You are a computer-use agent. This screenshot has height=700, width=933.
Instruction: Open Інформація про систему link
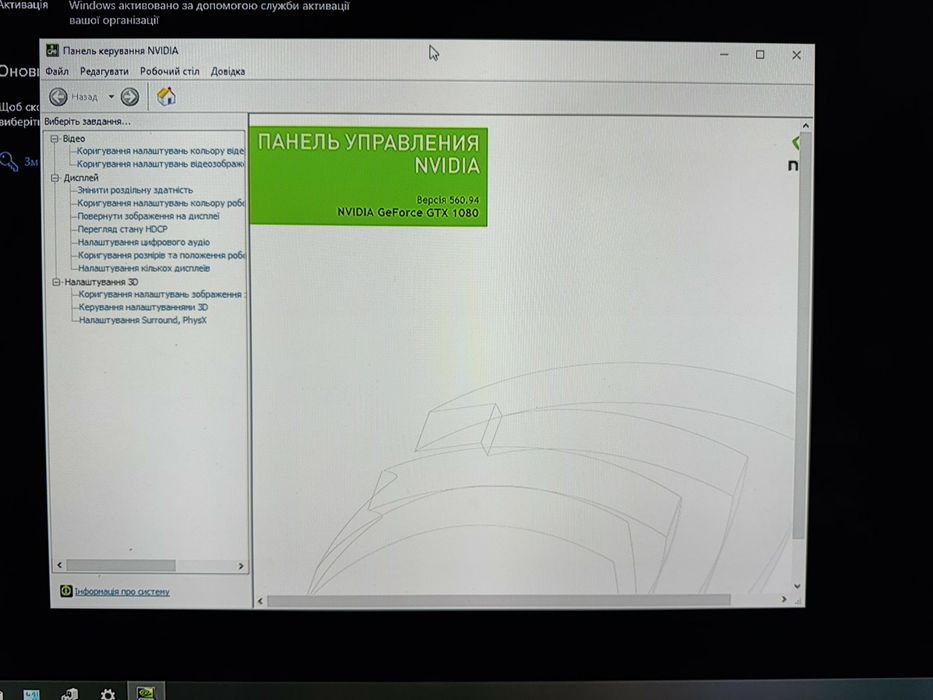click(x=122, y=592)
